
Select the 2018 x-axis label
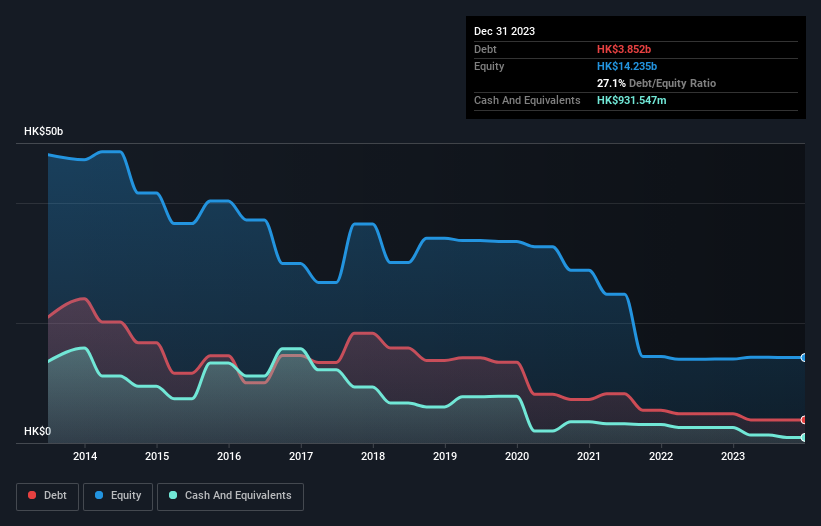[373, 456]
